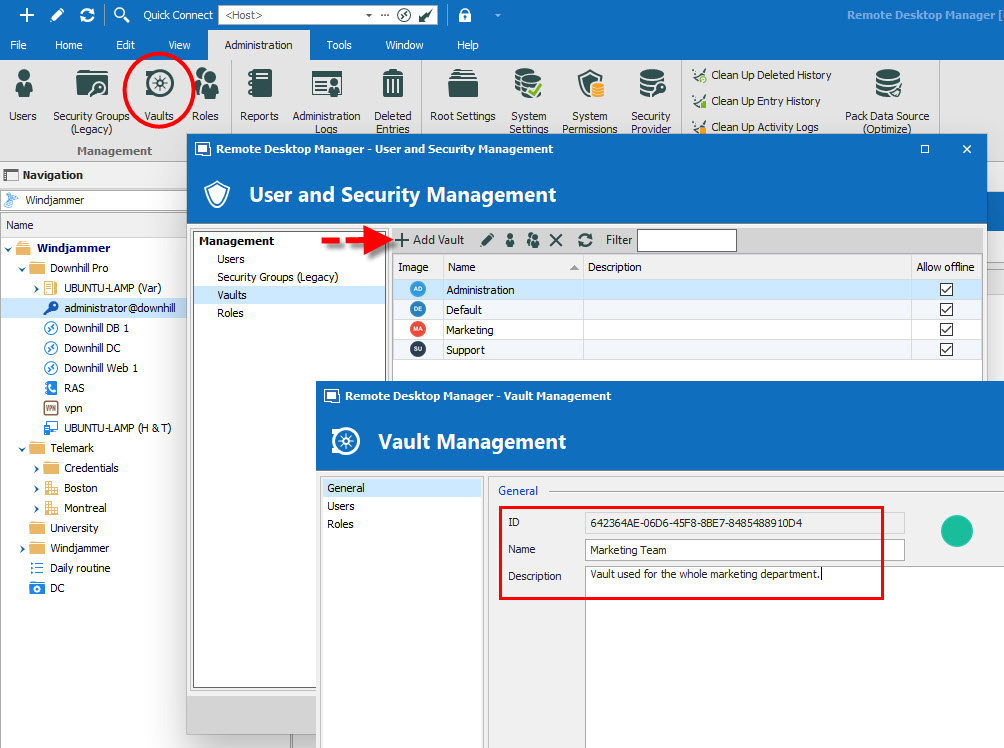
Task: Click the green circle in Vault Management
Action: (x=956, y=531)
